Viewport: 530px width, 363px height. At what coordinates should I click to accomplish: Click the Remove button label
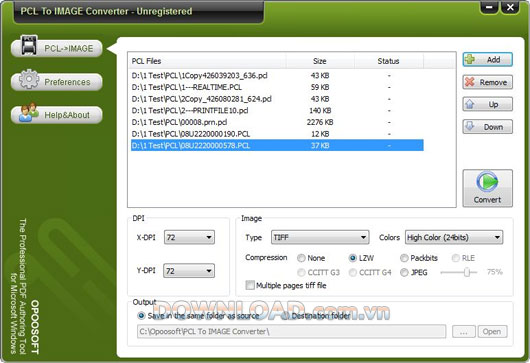coord(493,82)
